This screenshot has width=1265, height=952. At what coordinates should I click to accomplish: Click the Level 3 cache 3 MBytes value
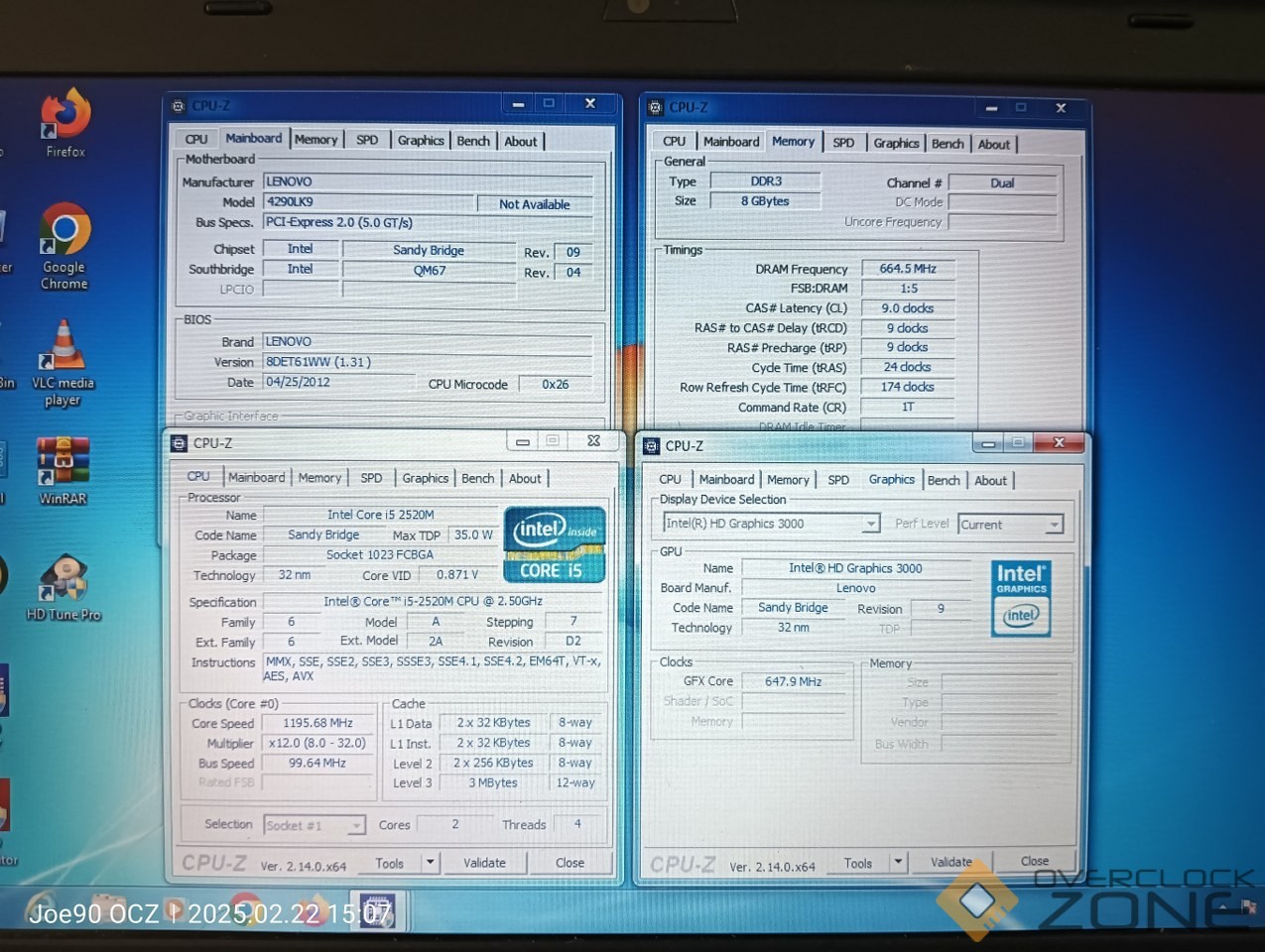[493, 782]
